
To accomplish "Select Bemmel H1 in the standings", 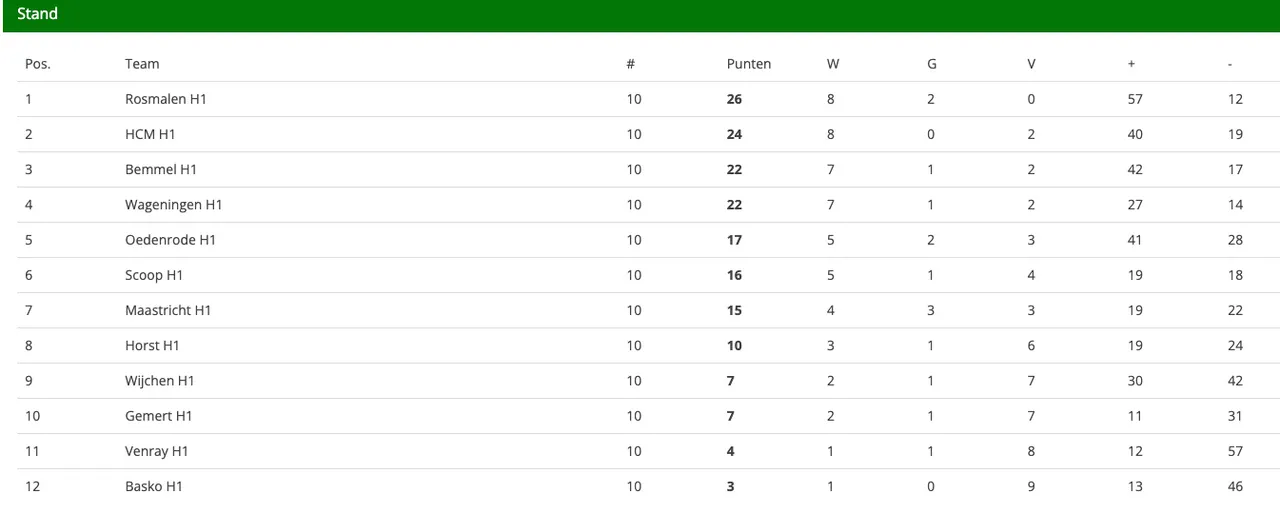I will click(161, 169).
